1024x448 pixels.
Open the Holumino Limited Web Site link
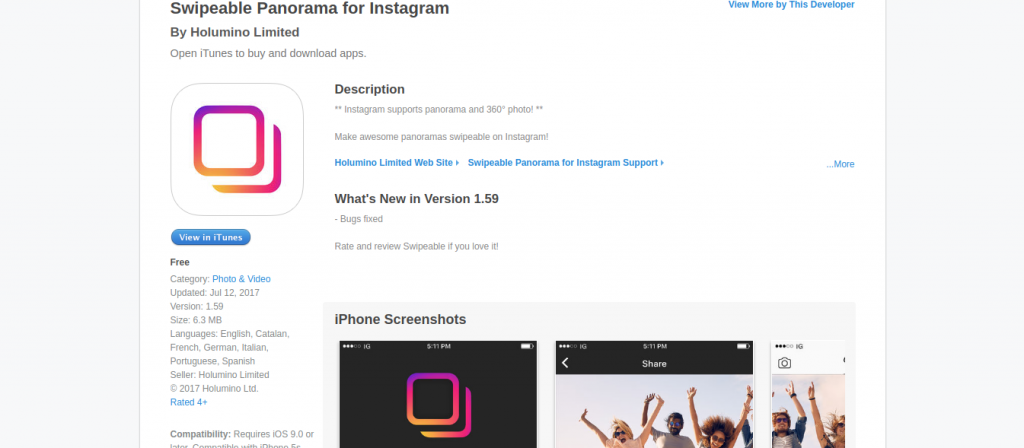coord(396,163)
